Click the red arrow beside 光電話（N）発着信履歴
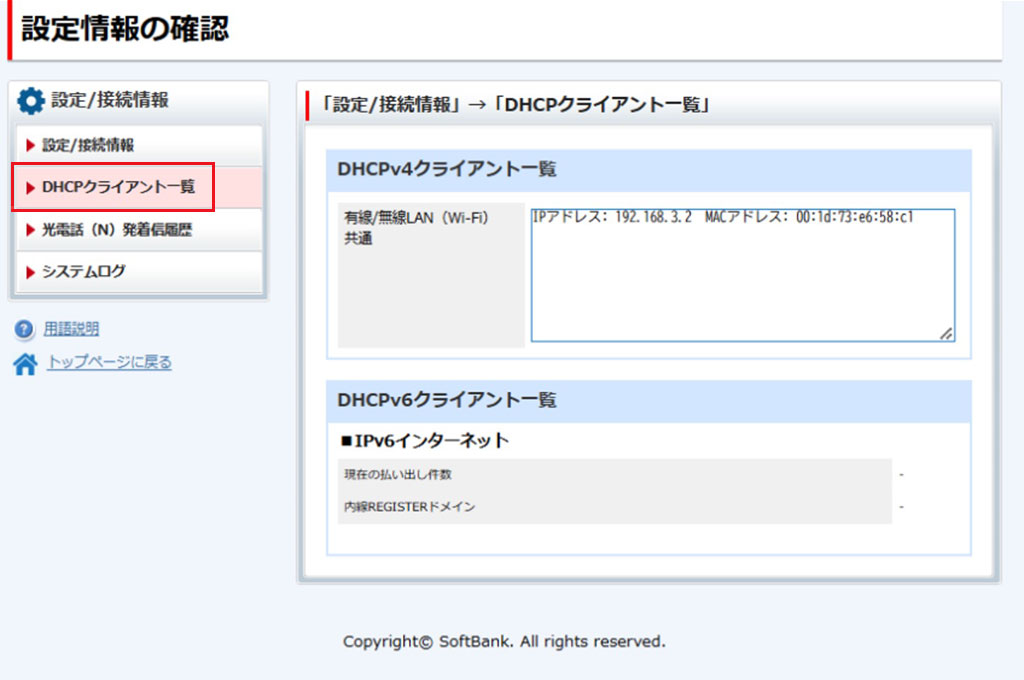The image size is (1024, 680). (x=31, y=230)
